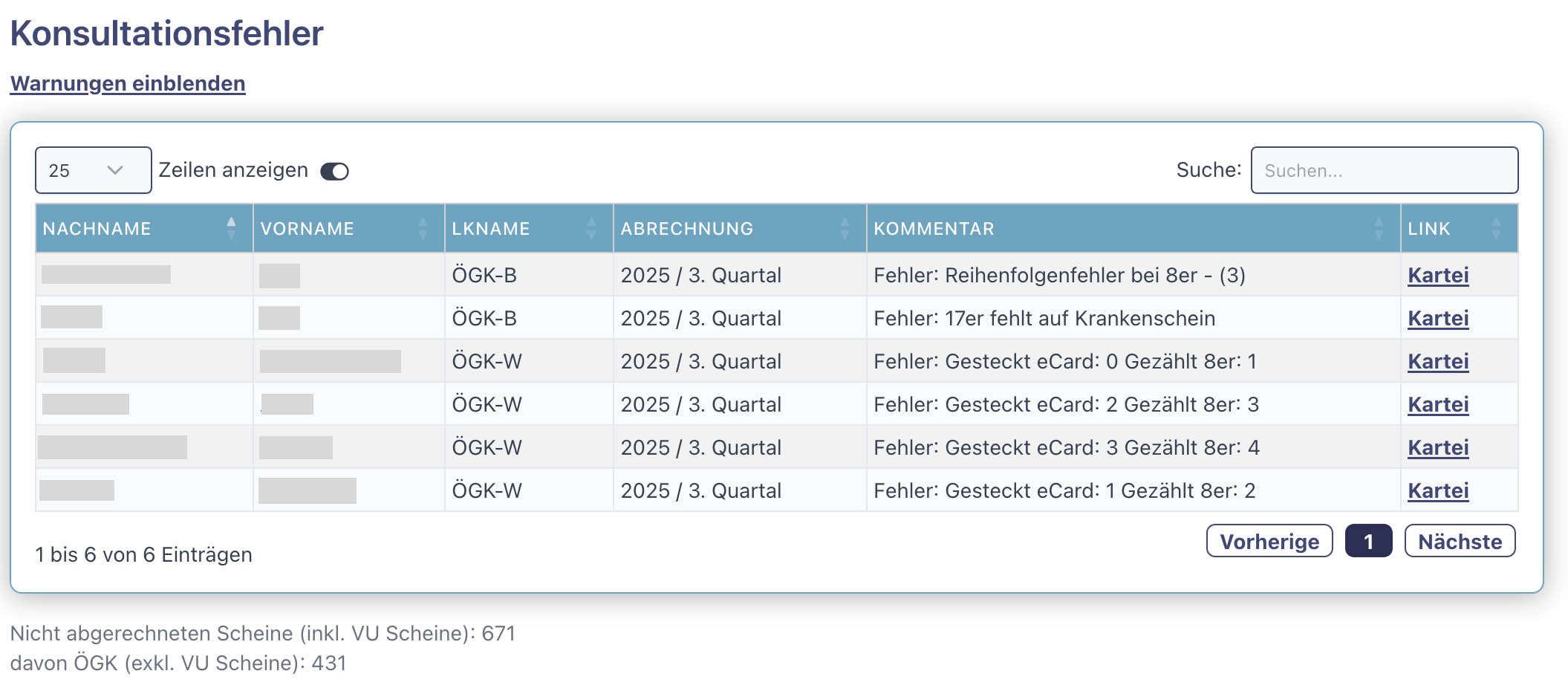Open Kartei for eCard: 0 Gezählt 8er: 1
Image resolution: width=1568 pixels, height=691 pixels.
1438,362
